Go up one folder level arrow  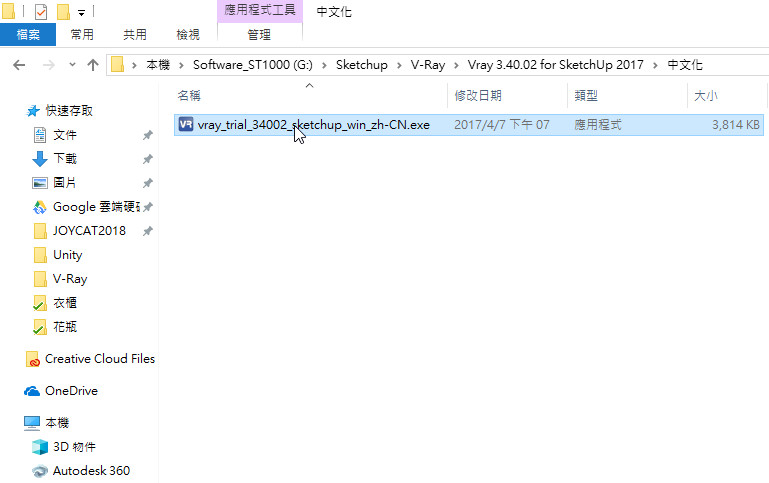pos(93,65)
